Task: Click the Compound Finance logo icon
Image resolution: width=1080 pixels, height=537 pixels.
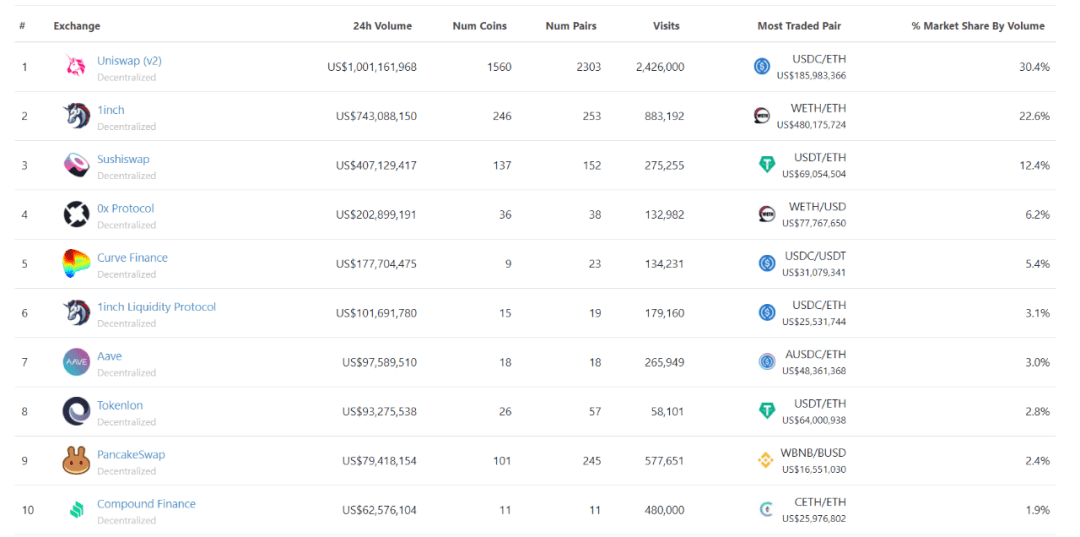Action: point(76,510)
